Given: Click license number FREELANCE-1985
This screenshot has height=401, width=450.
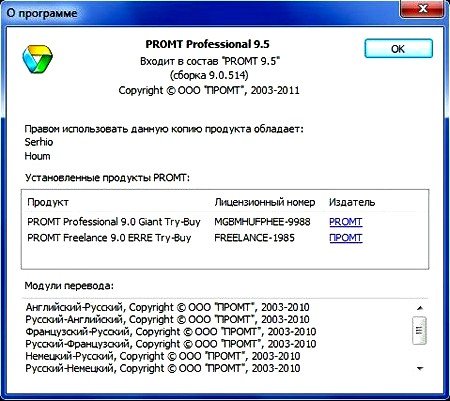Looking at the screenshot, I should click(254, 238).
